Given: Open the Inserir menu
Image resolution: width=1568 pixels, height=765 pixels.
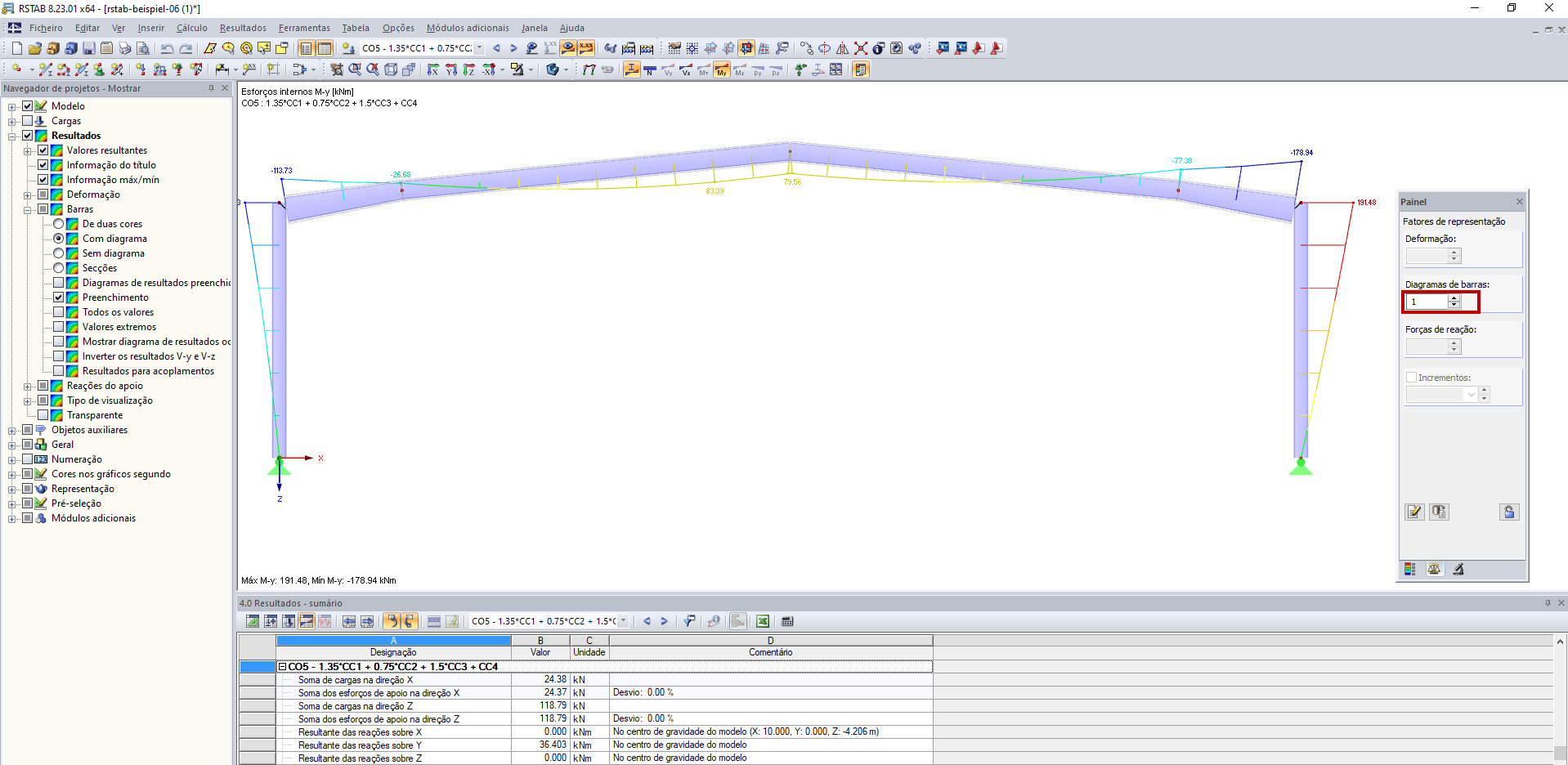Looking at the screenshot, I should [x=151, y=28].
